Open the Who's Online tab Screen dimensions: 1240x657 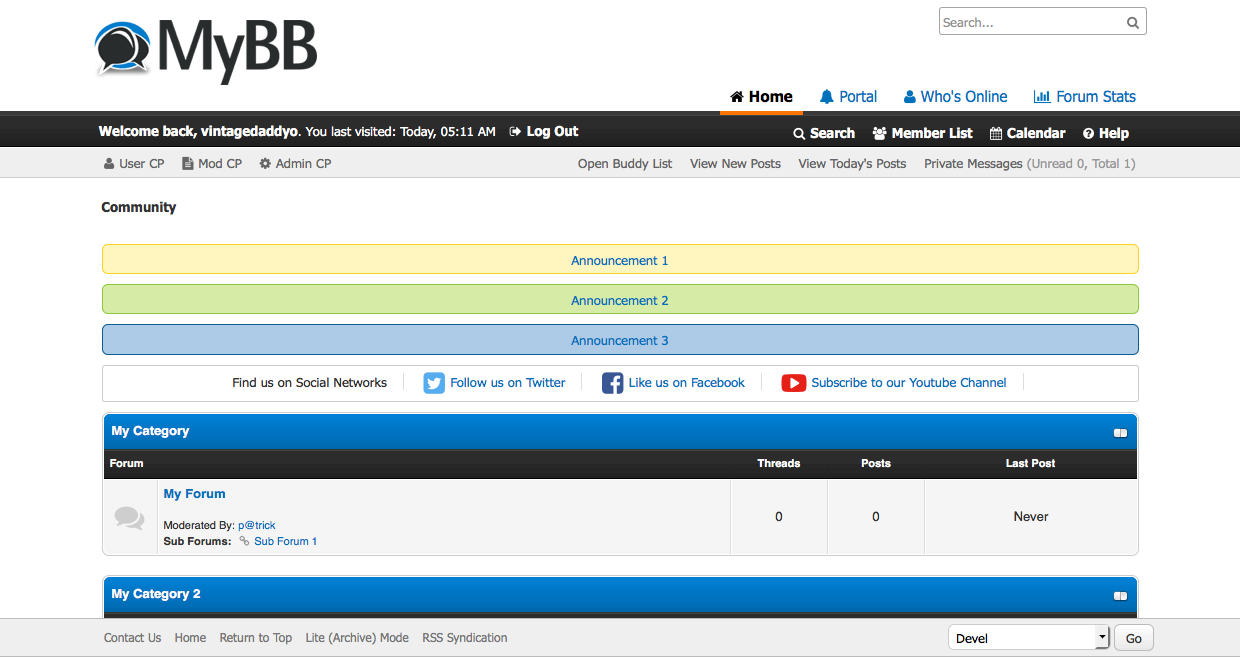pyautogui.click(x=955, y=97)
